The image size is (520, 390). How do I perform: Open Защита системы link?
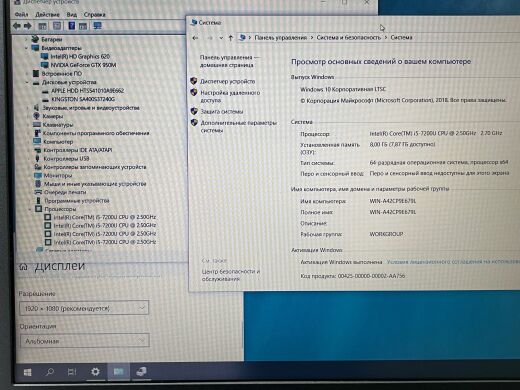222,112
